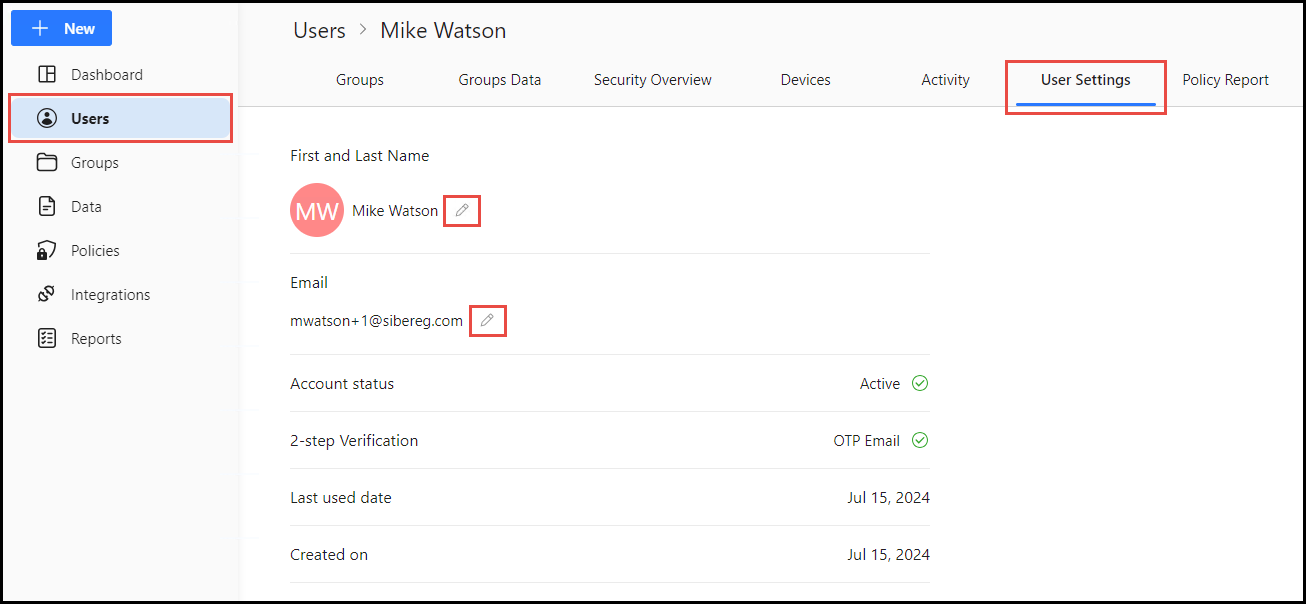Image resolution: width=1306 pixels, height=604 pixels.
Task: Click the Reports checklist icon in the sidebar
Action: point(46,339)
